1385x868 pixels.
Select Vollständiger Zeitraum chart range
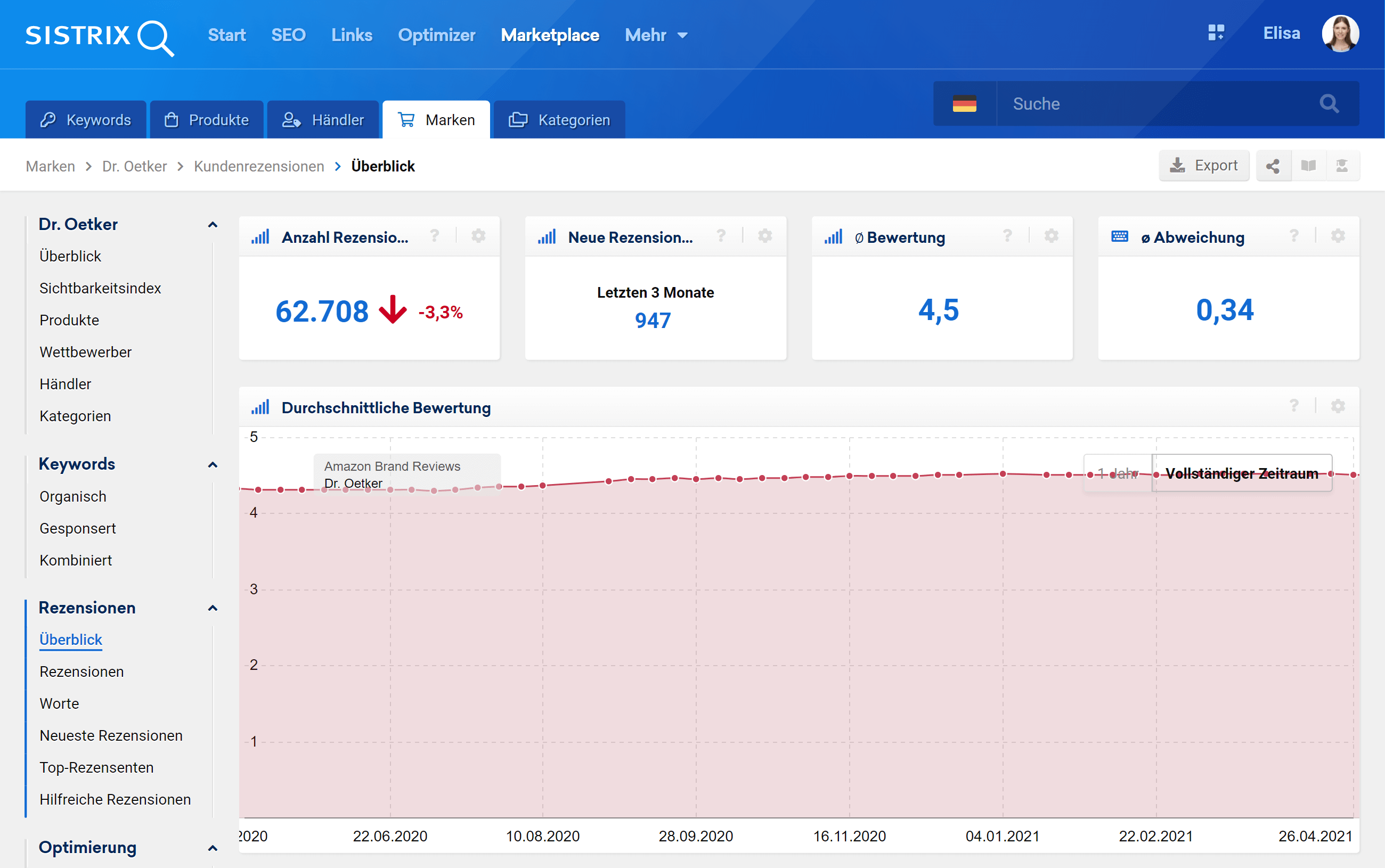(x=1242, y=473)
